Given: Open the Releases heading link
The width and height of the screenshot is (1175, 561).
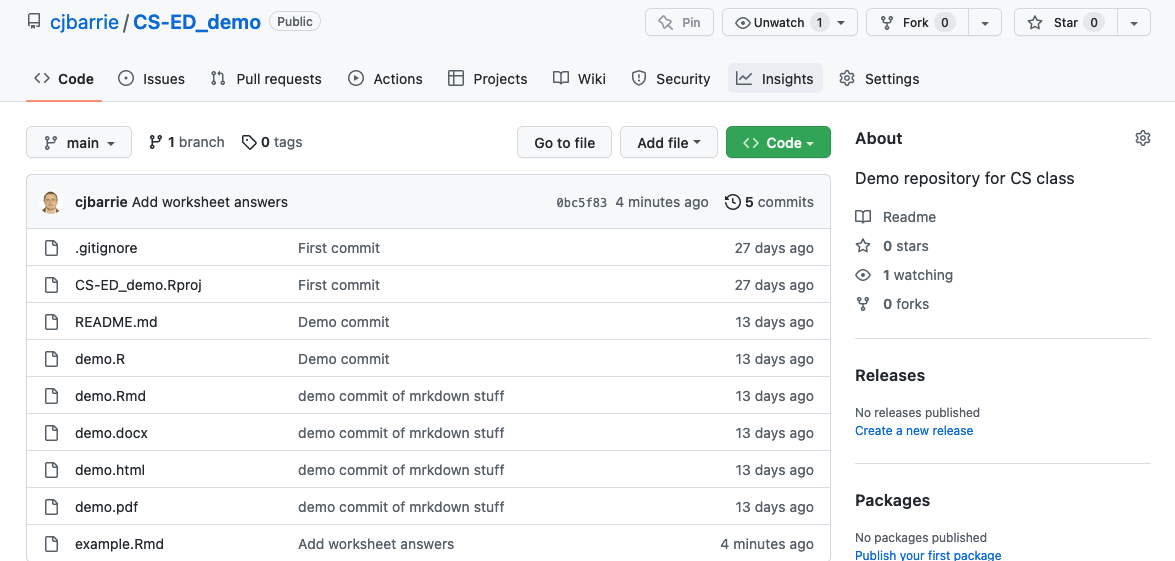Looking at the screenshot, I should pos(889,375).
